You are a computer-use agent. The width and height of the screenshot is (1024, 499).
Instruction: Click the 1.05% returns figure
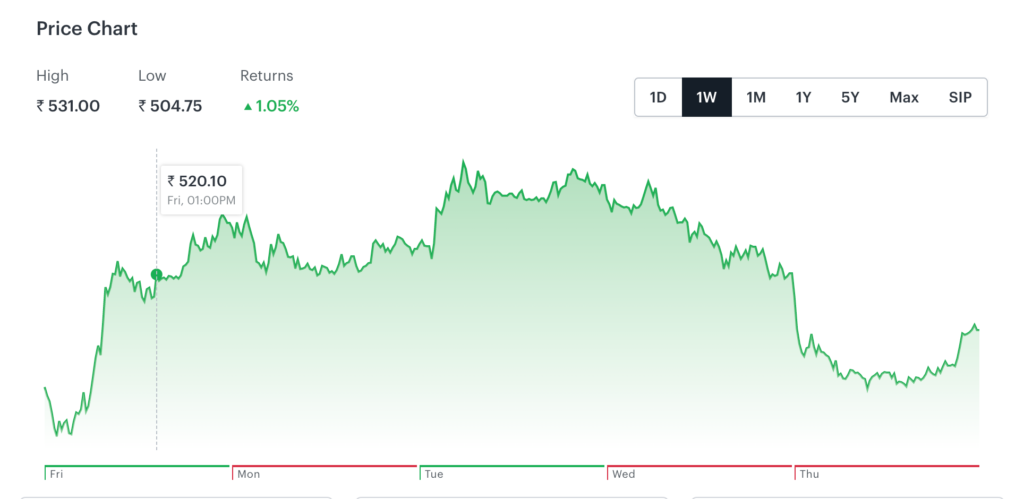coord(277,106)
